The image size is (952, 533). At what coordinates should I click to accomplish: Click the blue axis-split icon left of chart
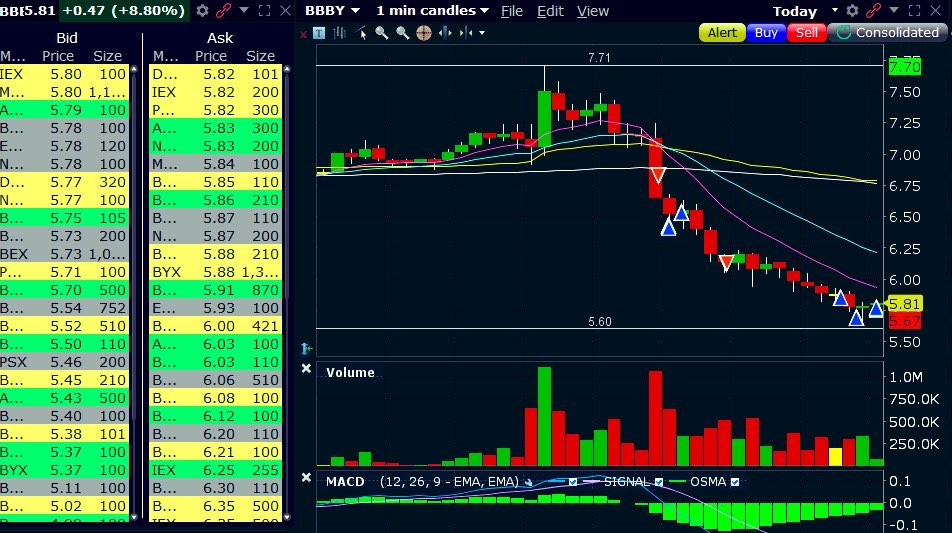coord(306,348)
